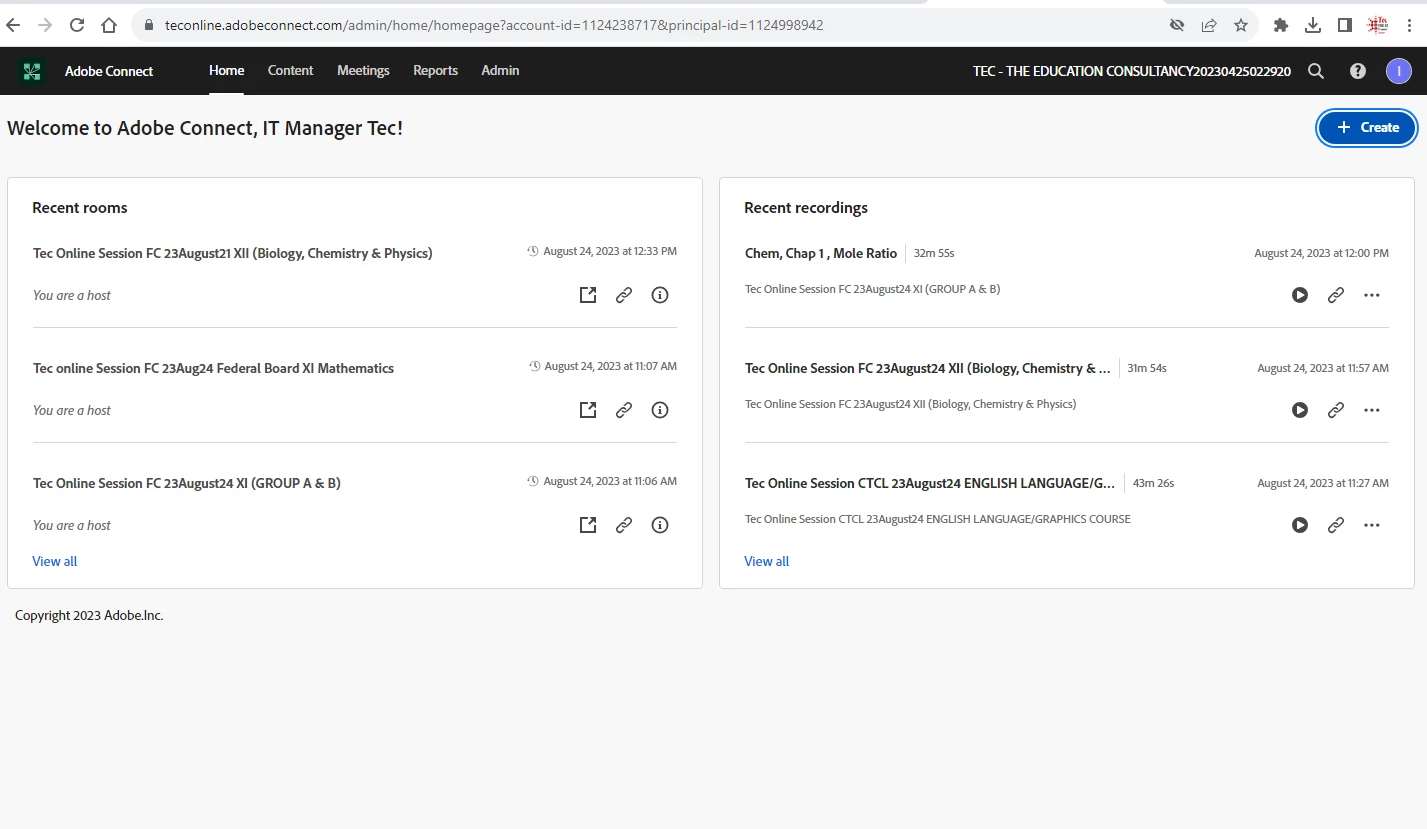Click the Adobe Connect logo icon
Screen dimensions: 1427x829
32,71
